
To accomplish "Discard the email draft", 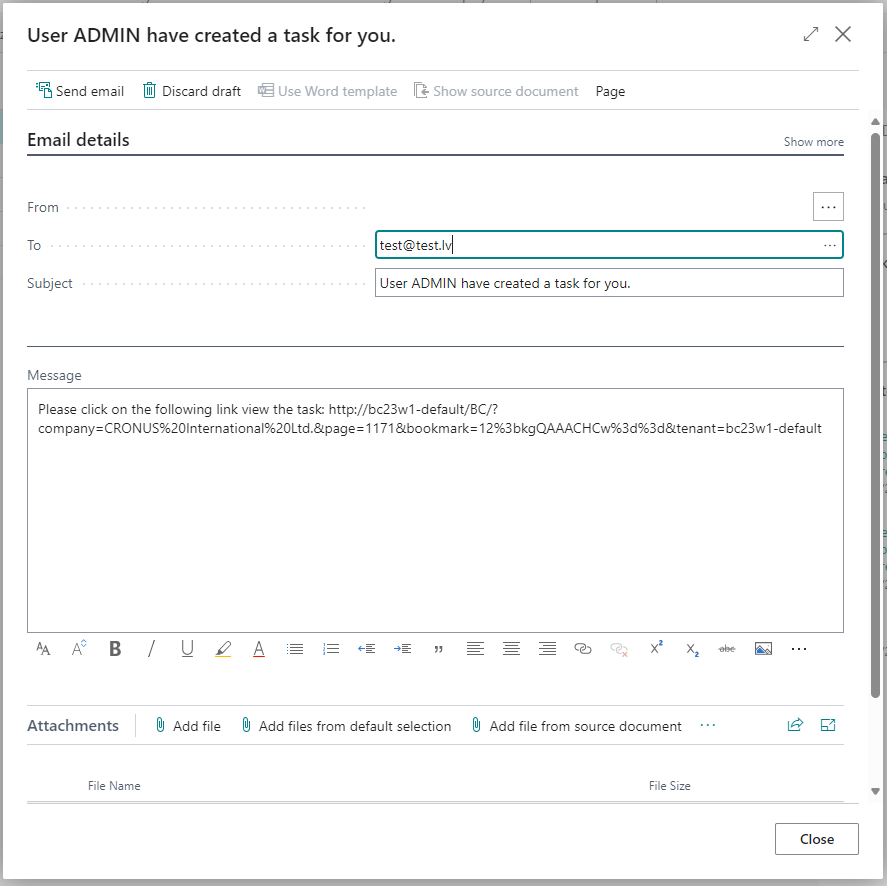I will [x=192, y=91].
